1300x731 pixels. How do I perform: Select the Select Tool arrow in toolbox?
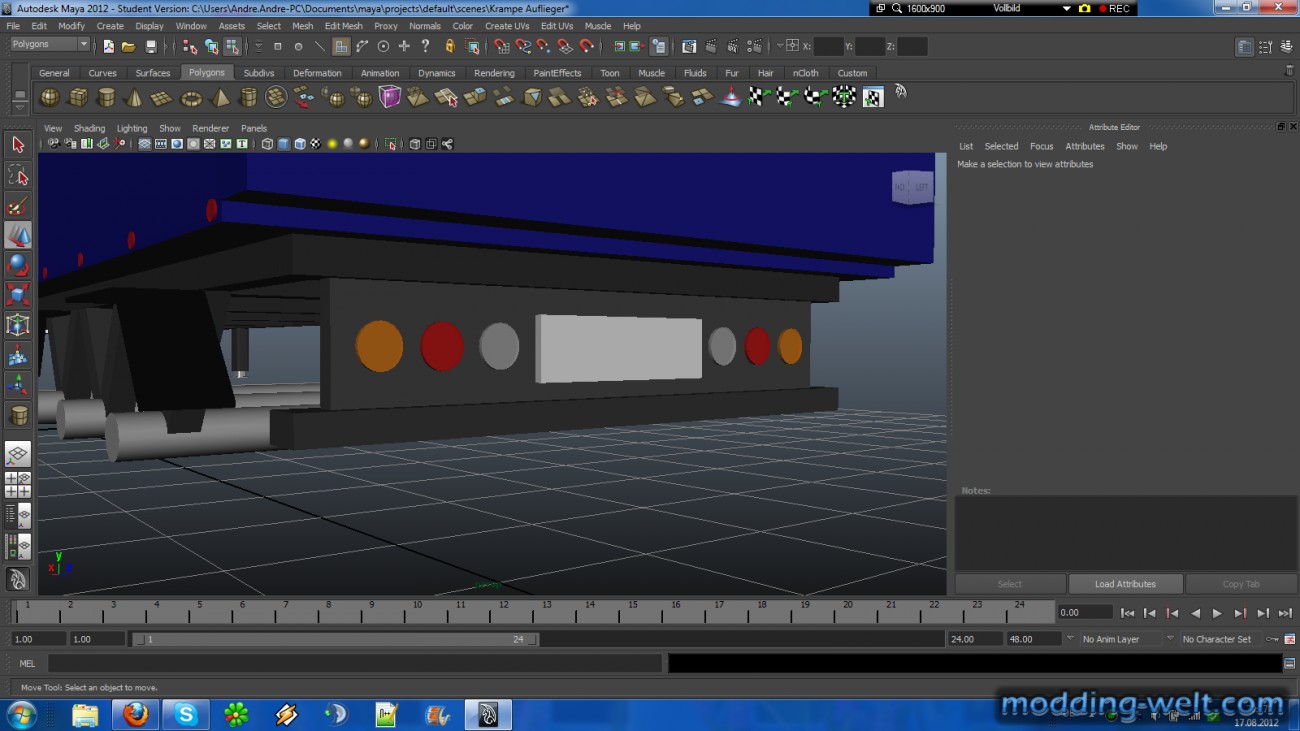pyautogui.click(x=18, y=145)
